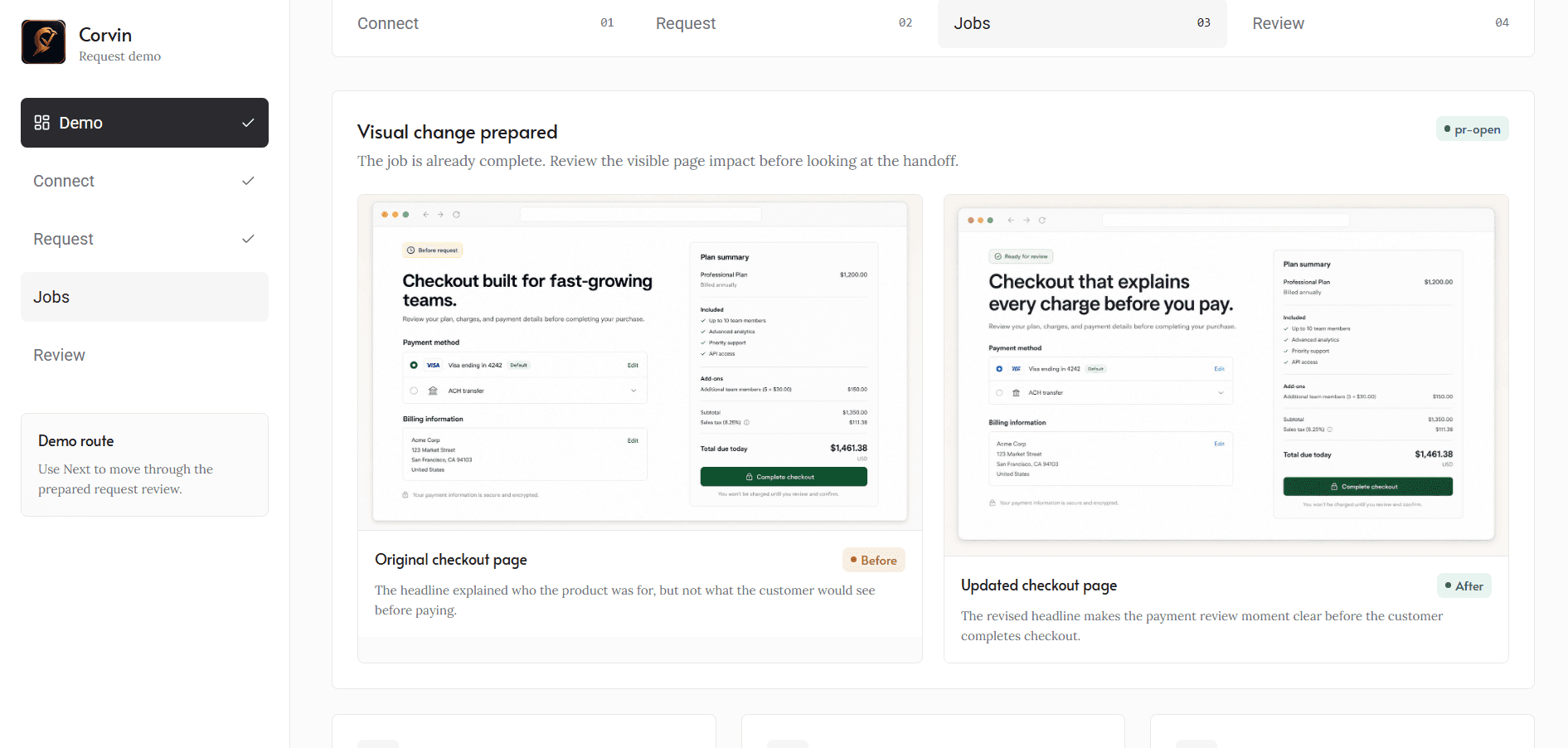Click the bank icon for ACH in original preview
This screenshot has height=748, width=1568.
[x=433, y=391]
